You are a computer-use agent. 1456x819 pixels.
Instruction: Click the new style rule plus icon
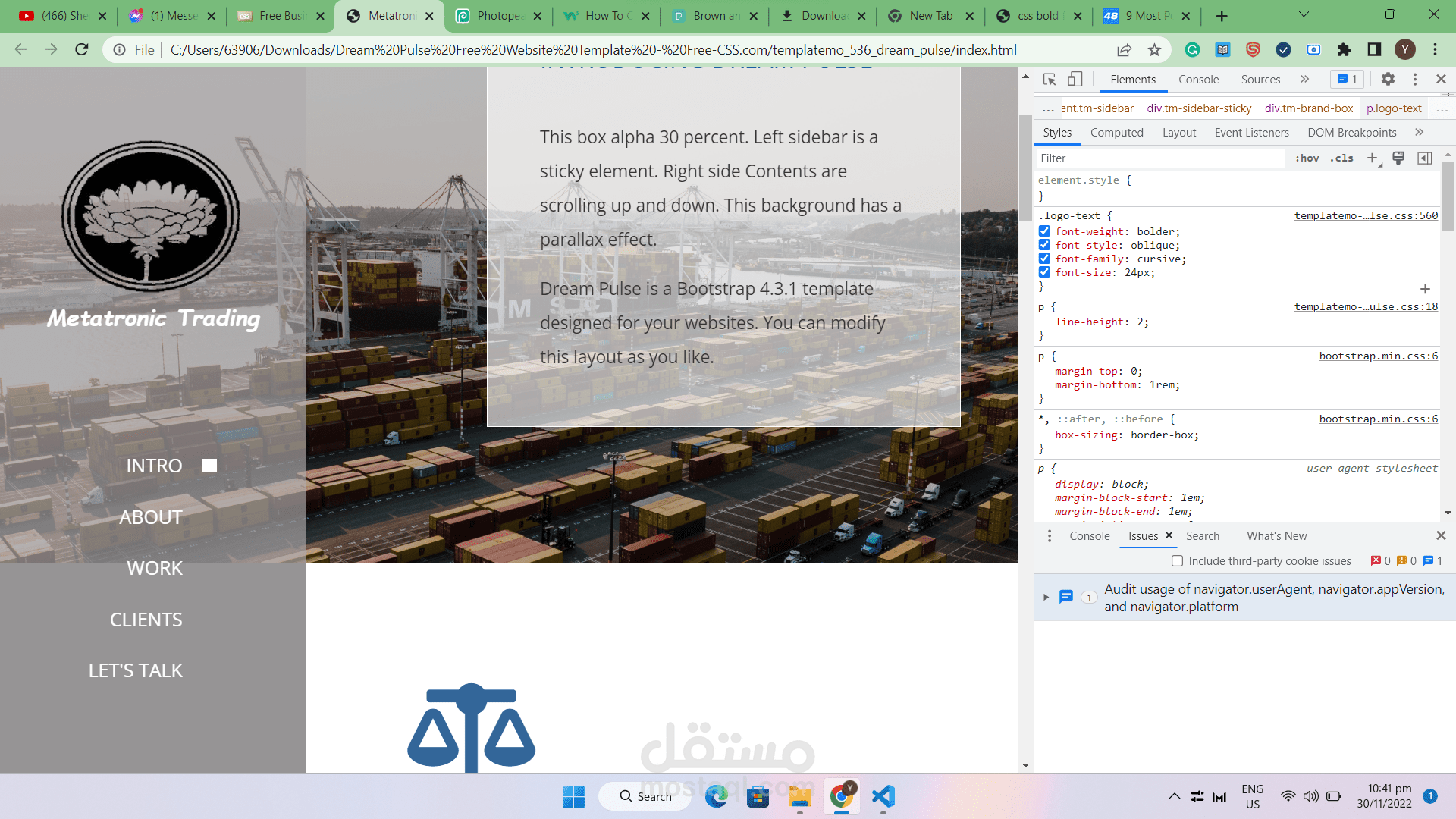pos(1373,158)
